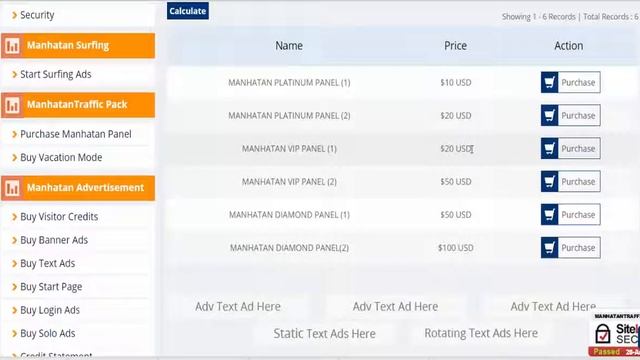Open Buy Visitor Credits
The height and width of the screenshot is (360, 640).
coord(59,217)
